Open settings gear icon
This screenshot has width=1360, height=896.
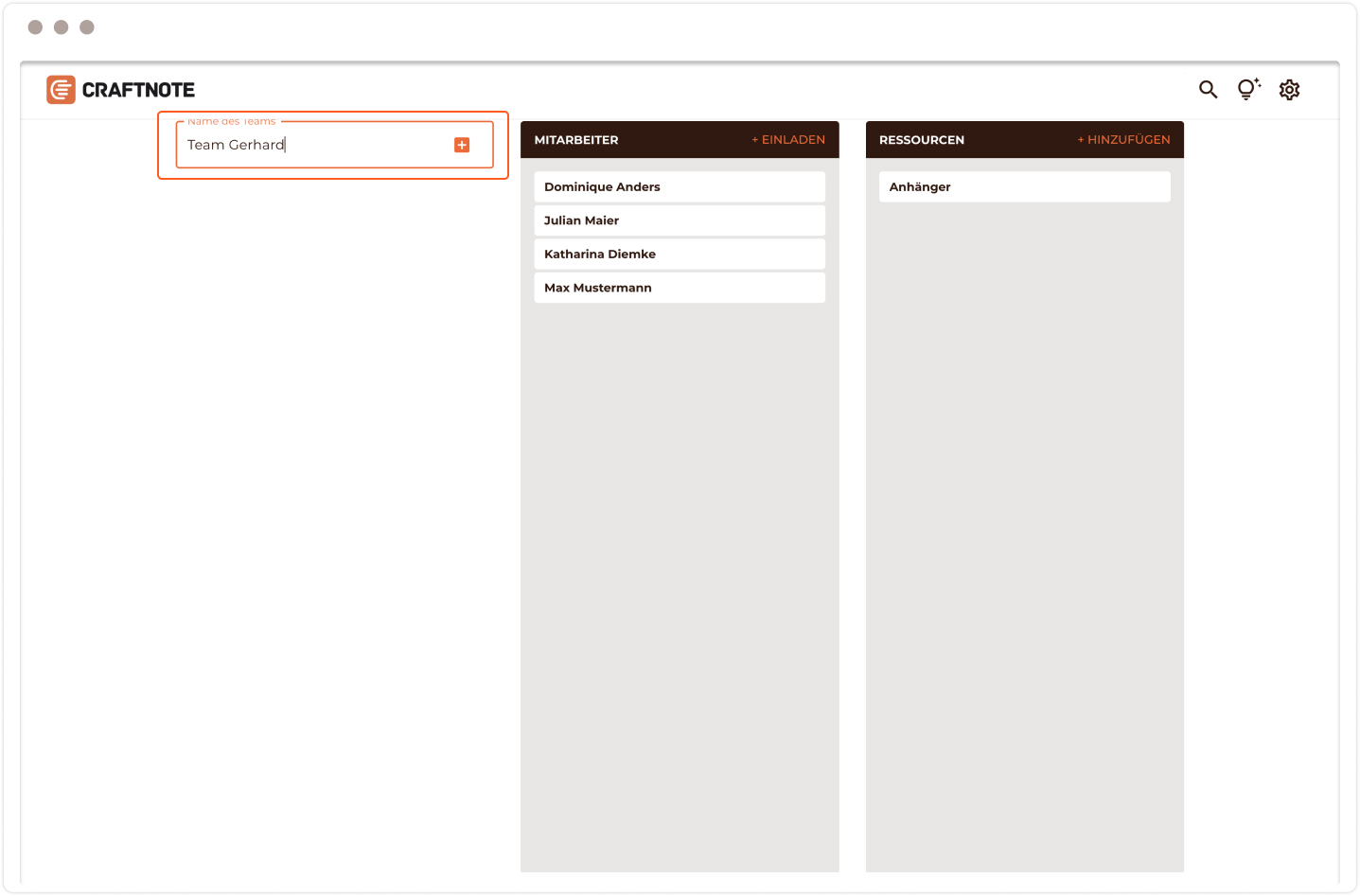click(1289, 90)
